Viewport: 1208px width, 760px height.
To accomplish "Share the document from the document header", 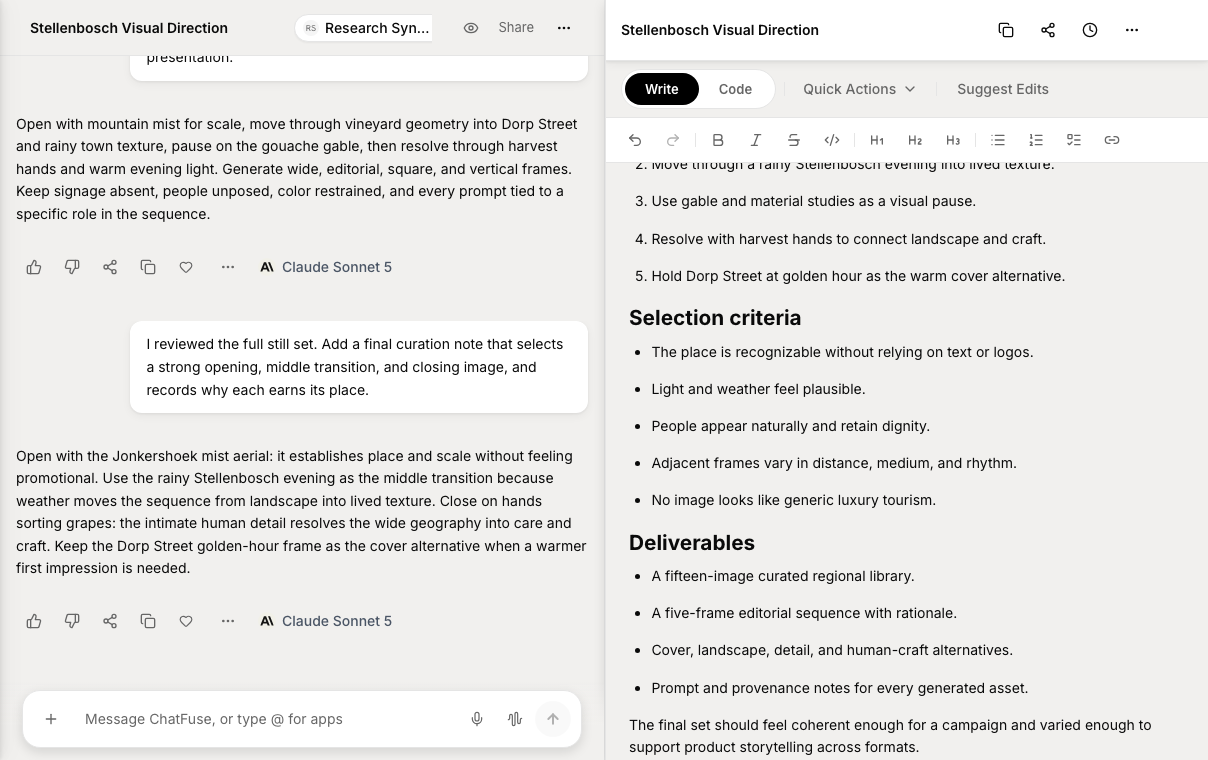I will click(x=1048, y=30).
